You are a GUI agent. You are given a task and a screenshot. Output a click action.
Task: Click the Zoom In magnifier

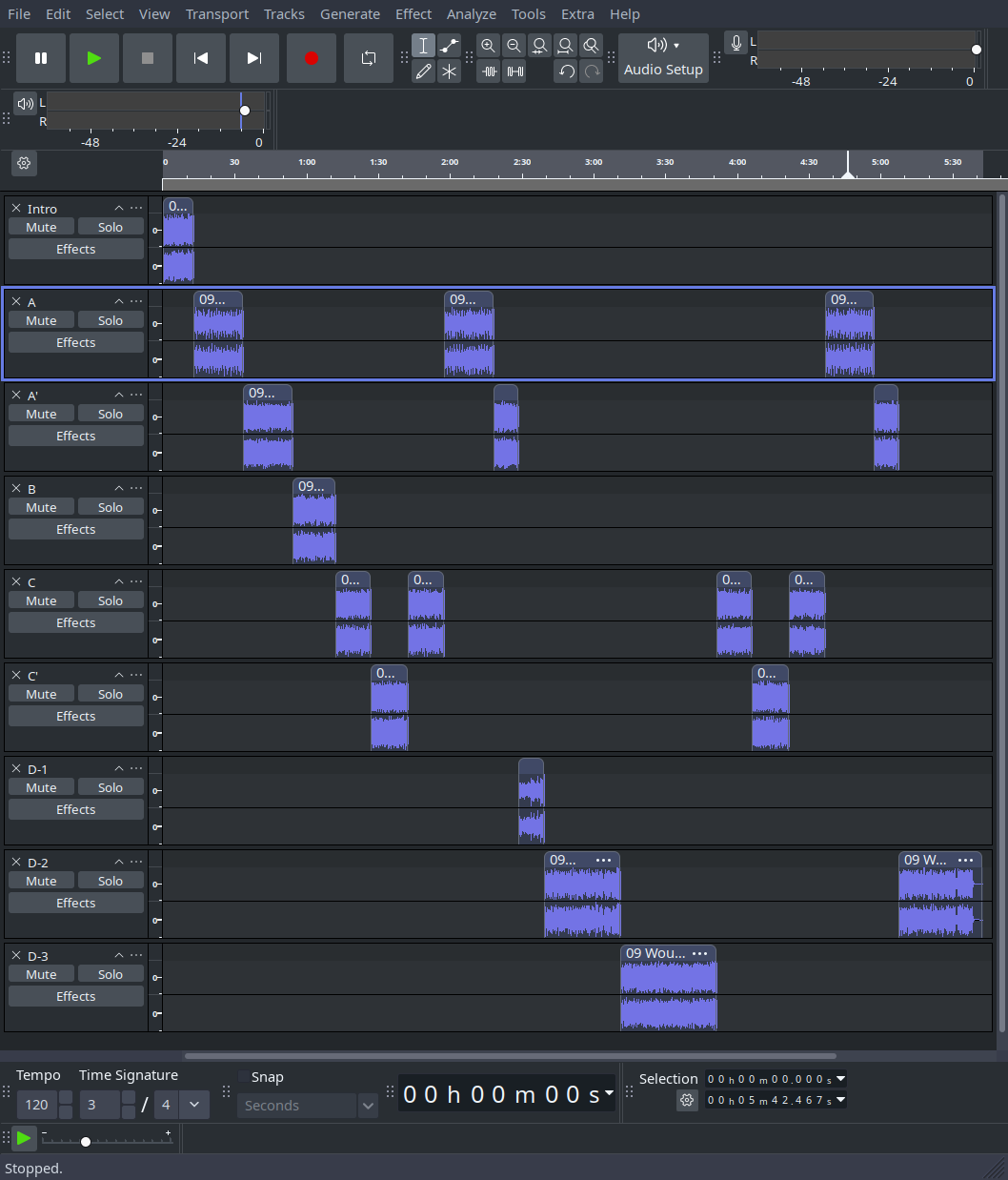click(x=488, y=46)
